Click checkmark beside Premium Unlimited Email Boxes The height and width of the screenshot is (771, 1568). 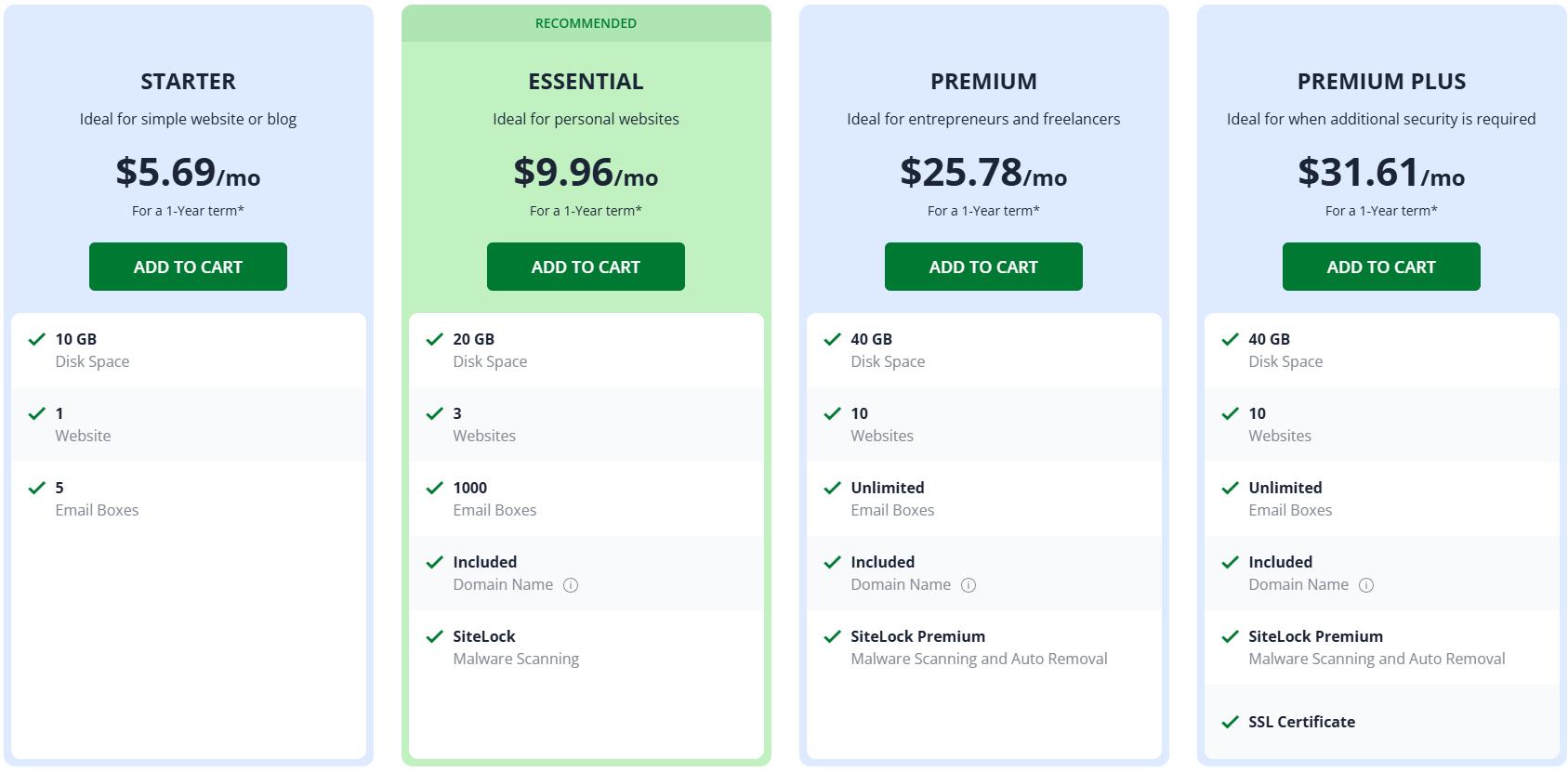[833, 488]
